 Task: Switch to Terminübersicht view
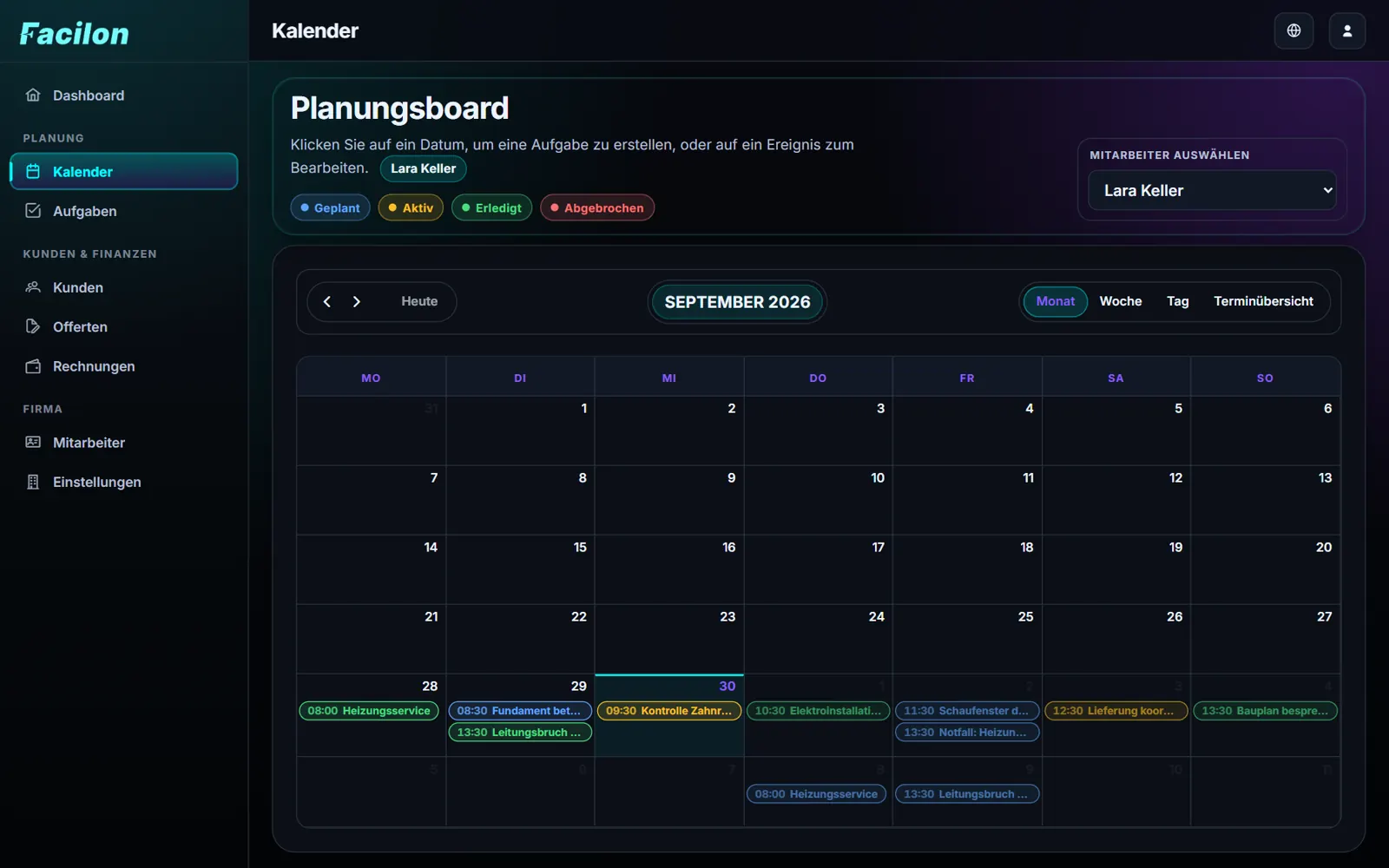point(1263,301)
